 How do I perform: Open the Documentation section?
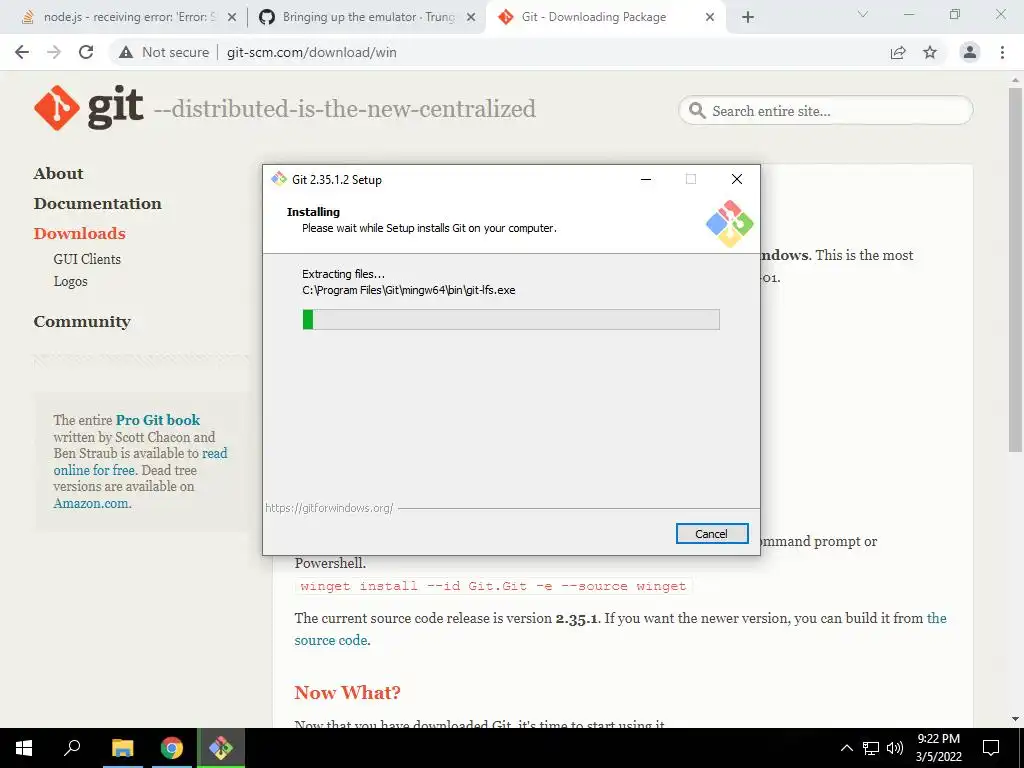click(x=97, y=204)
